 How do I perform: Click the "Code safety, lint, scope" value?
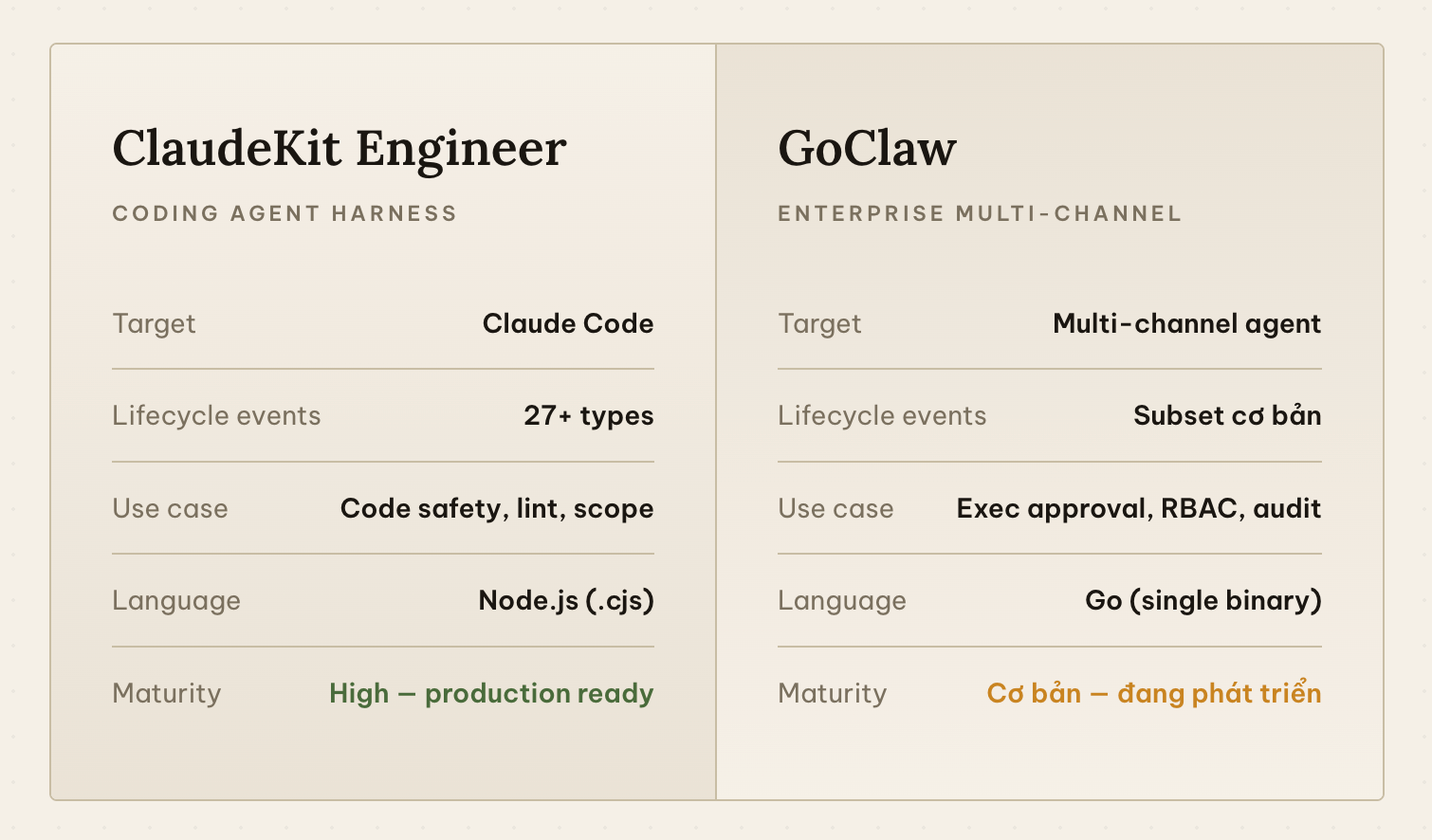tap(497, 509)
